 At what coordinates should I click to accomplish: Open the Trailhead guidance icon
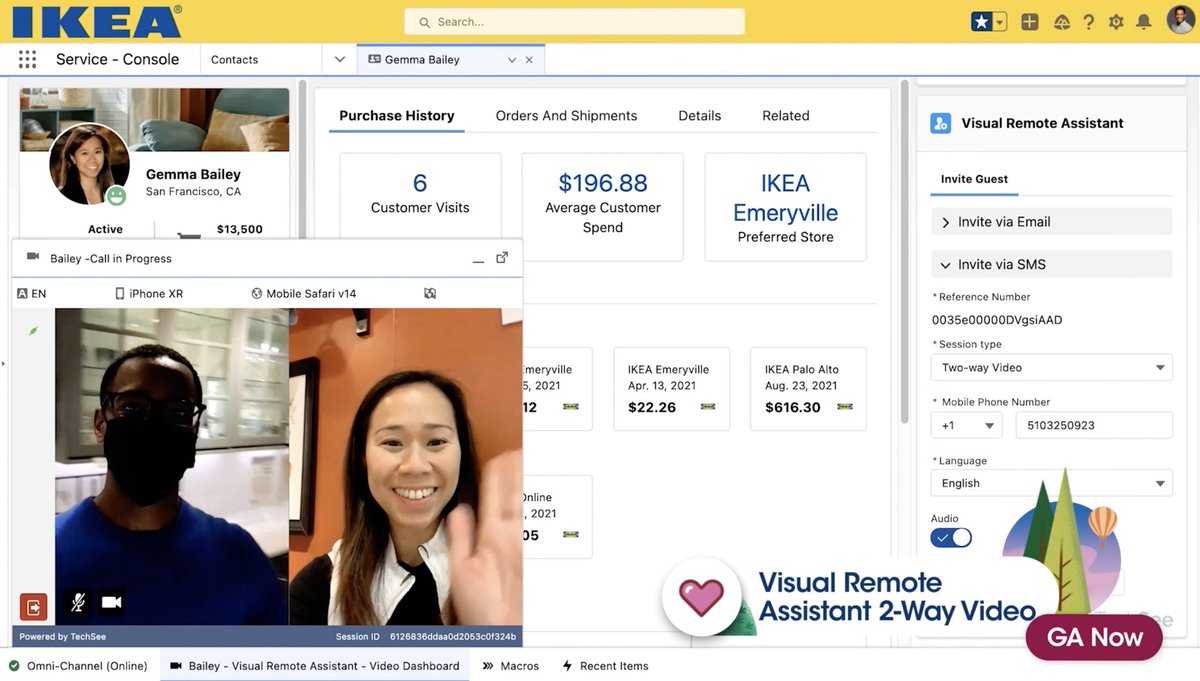click(1062, 21)
